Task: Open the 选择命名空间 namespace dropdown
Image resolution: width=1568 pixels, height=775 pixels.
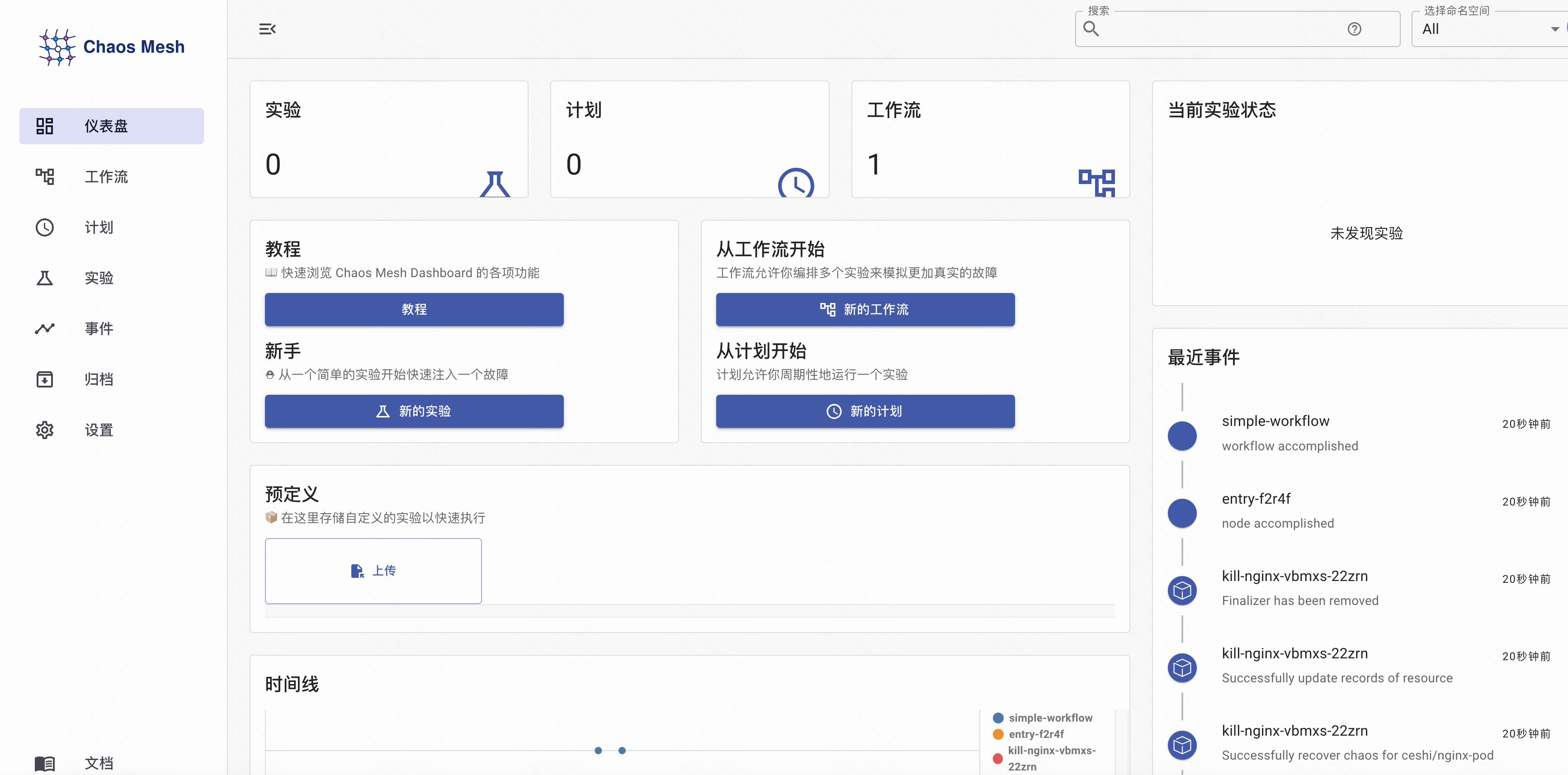Action: click(x=1489, y=29)
